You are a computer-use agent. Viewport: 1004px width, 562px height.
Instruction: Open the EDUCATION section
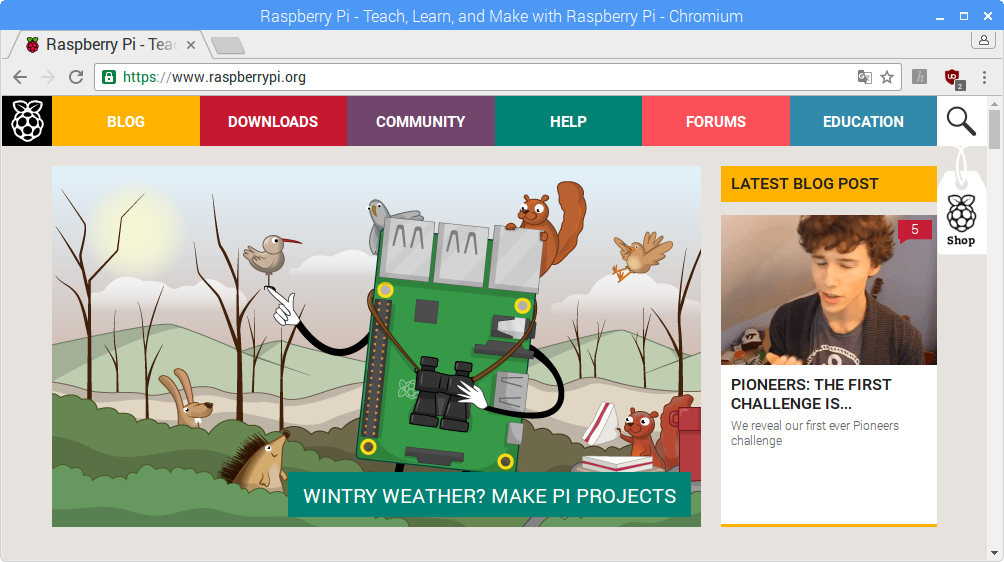[863, 121]
